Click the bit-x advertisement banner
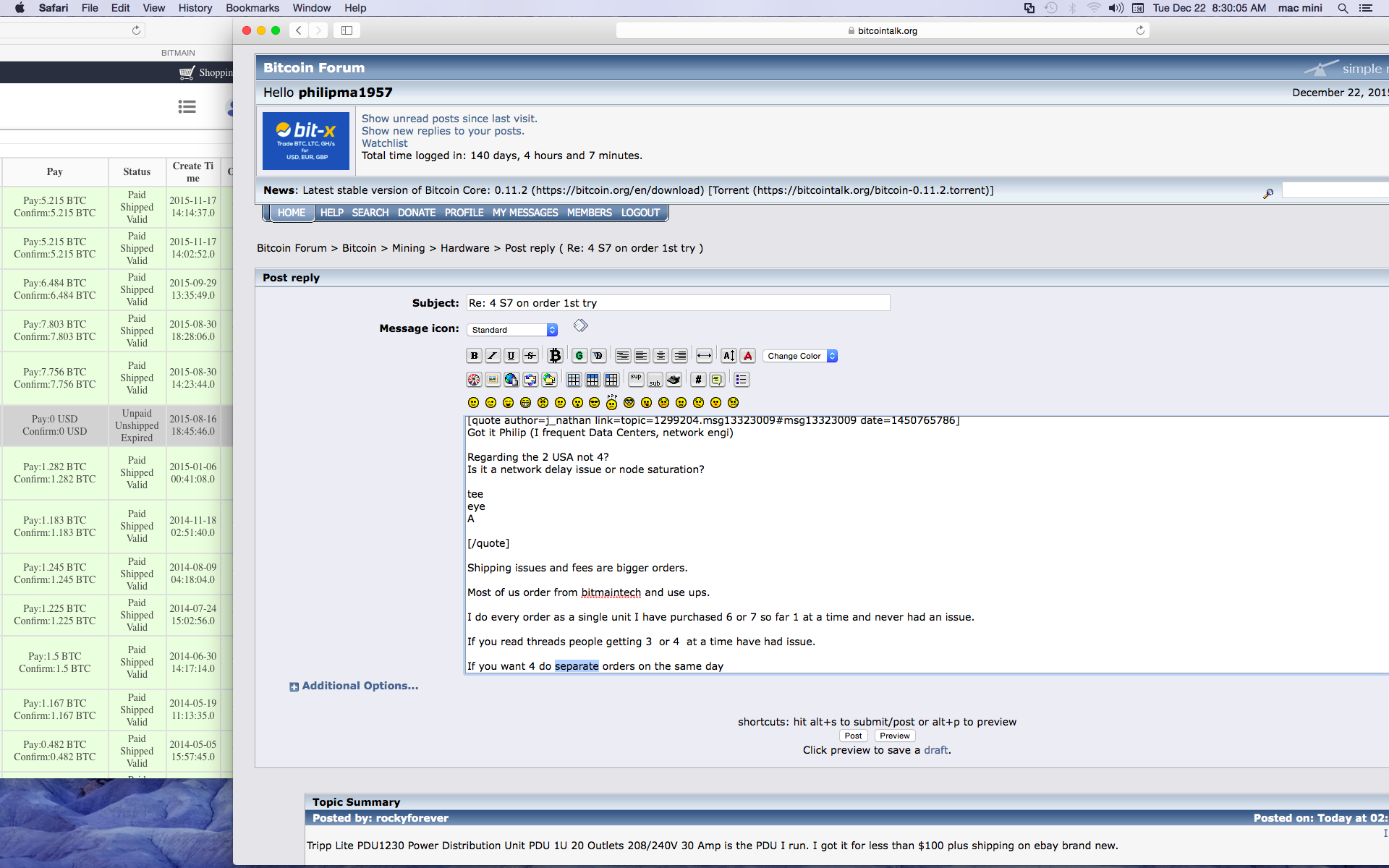The image size is (1389, 868). point(305,141)
